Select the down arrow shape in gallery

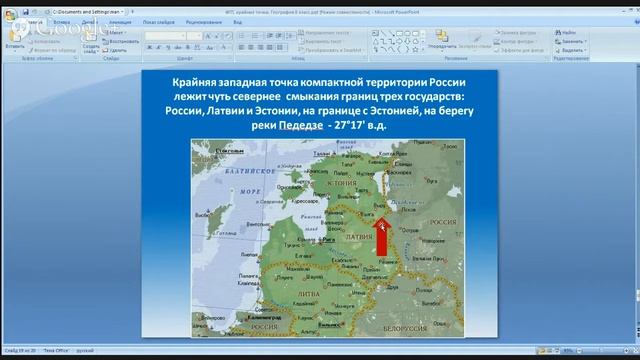407,42
